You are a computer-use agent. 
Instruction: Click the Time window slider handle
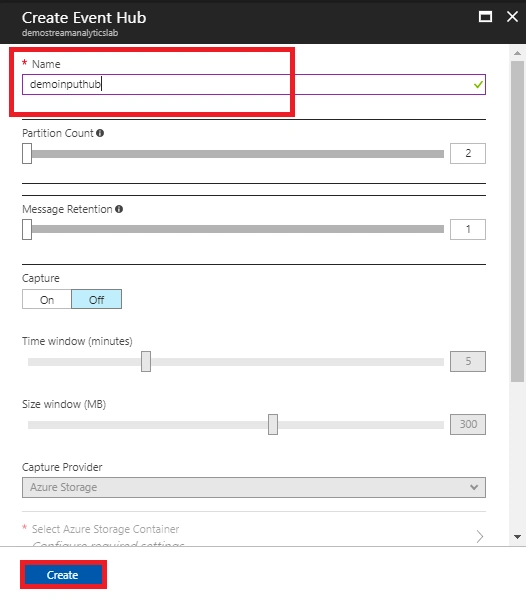point(146,361)
